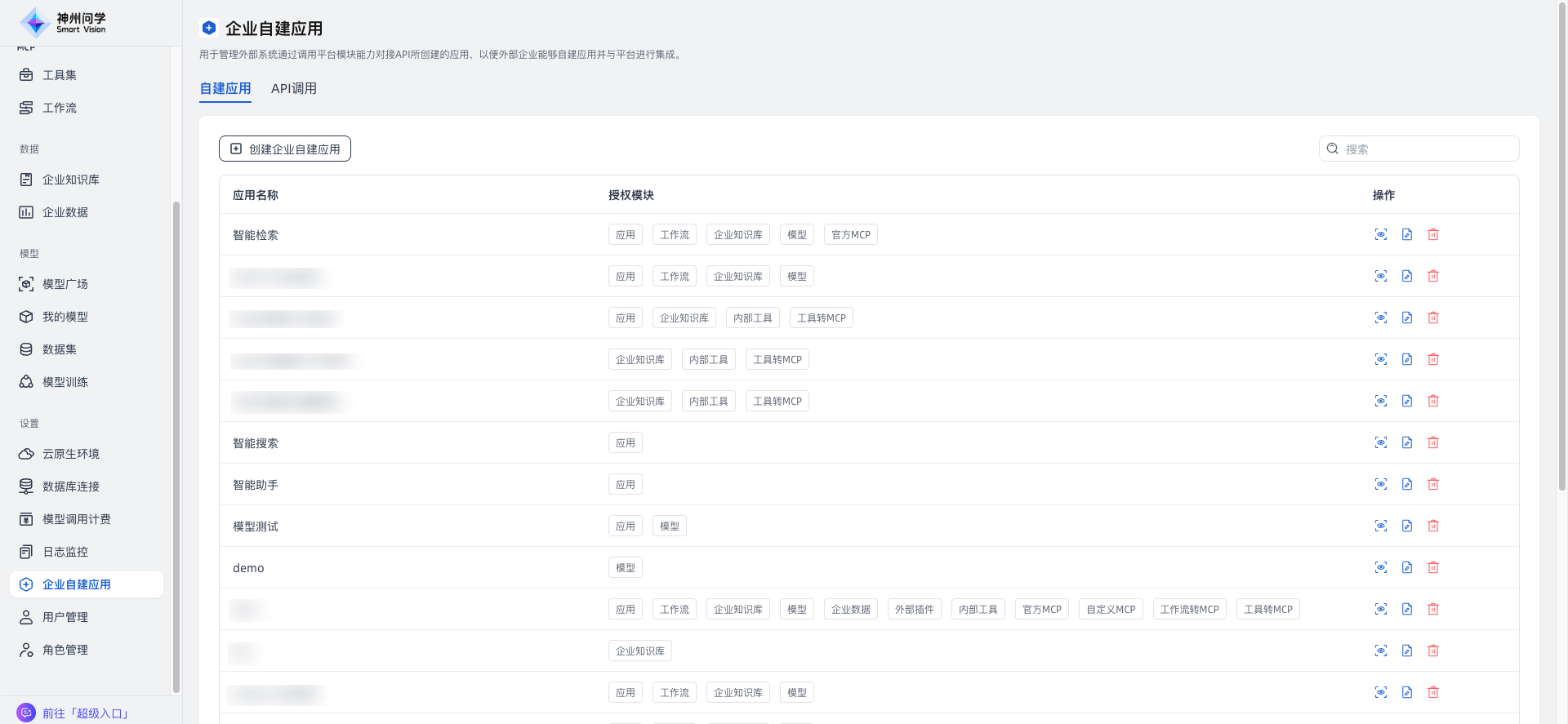Open 企业知识库 in the sidebar
This screenshot has height=724, width=1568.
(70, 180)
